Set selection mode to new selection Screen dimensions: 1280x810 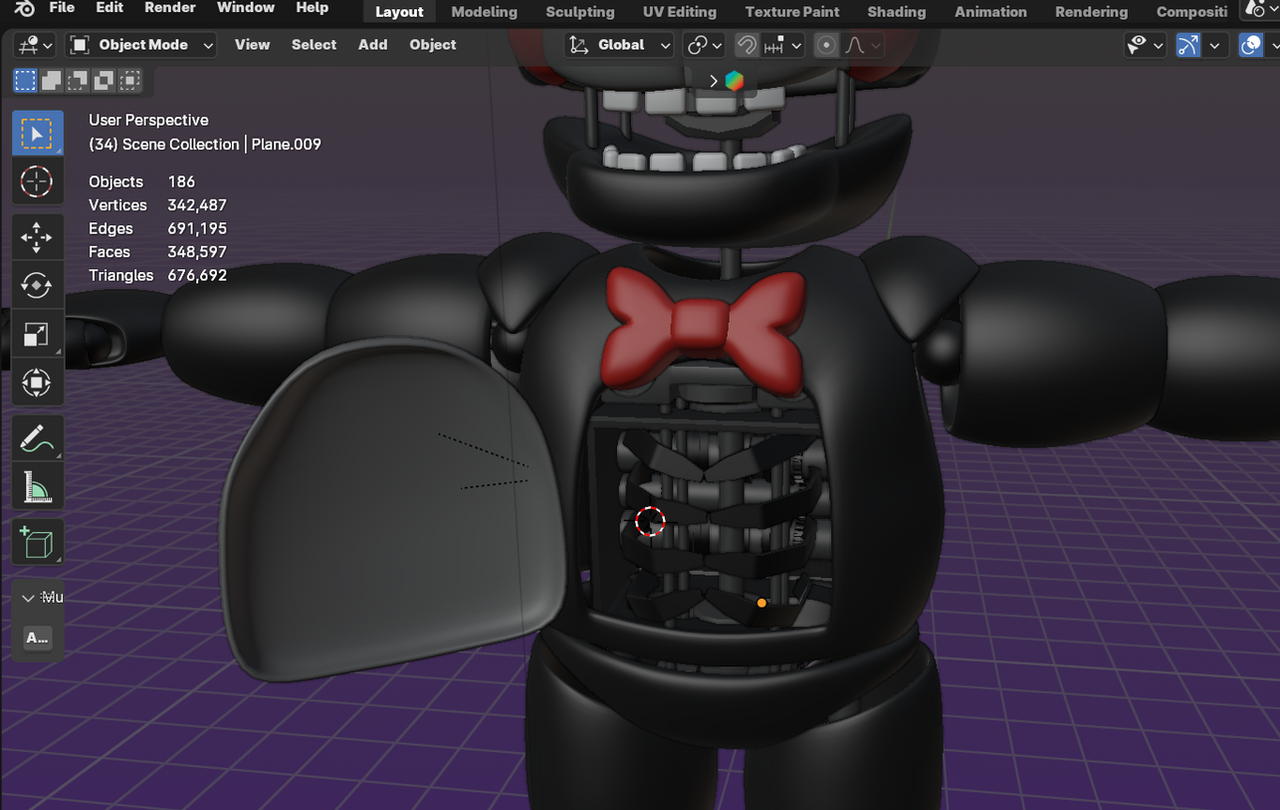(x=25, y=80)
